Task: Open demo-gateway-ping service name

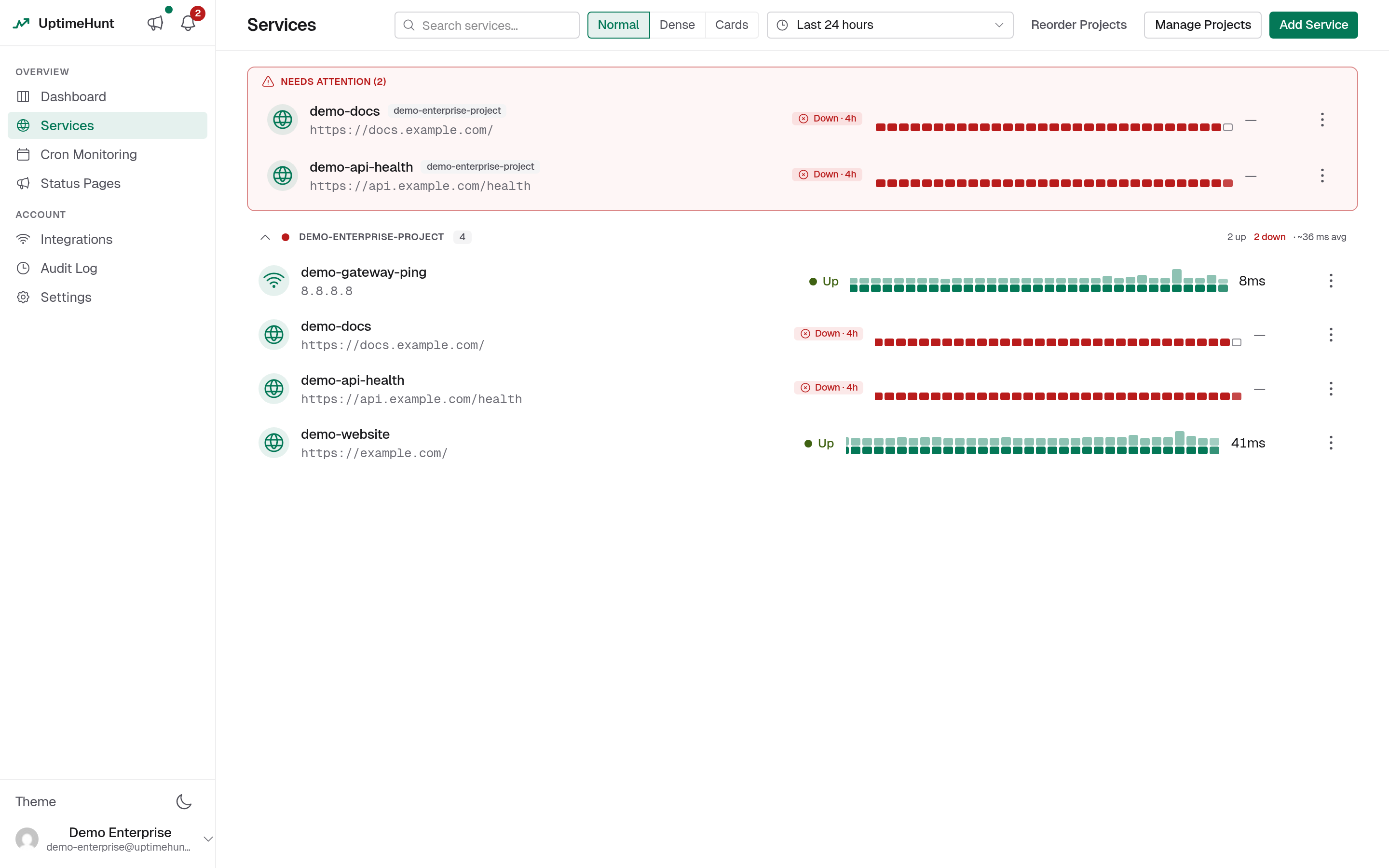Action: [364, 272]
